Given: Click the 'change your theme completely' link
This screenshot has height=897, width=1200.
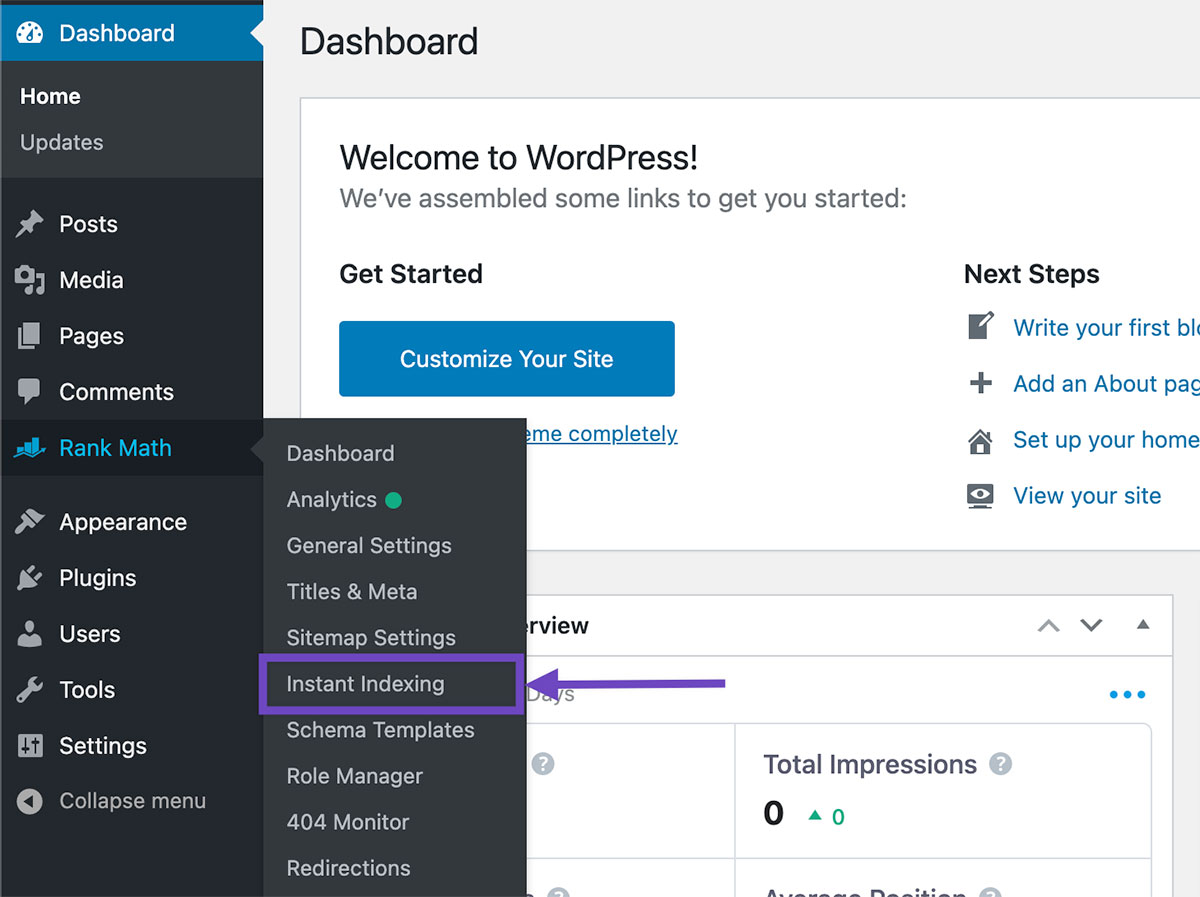Looking at the screenshot, I should pyautogui.click(x=602, y=434).
